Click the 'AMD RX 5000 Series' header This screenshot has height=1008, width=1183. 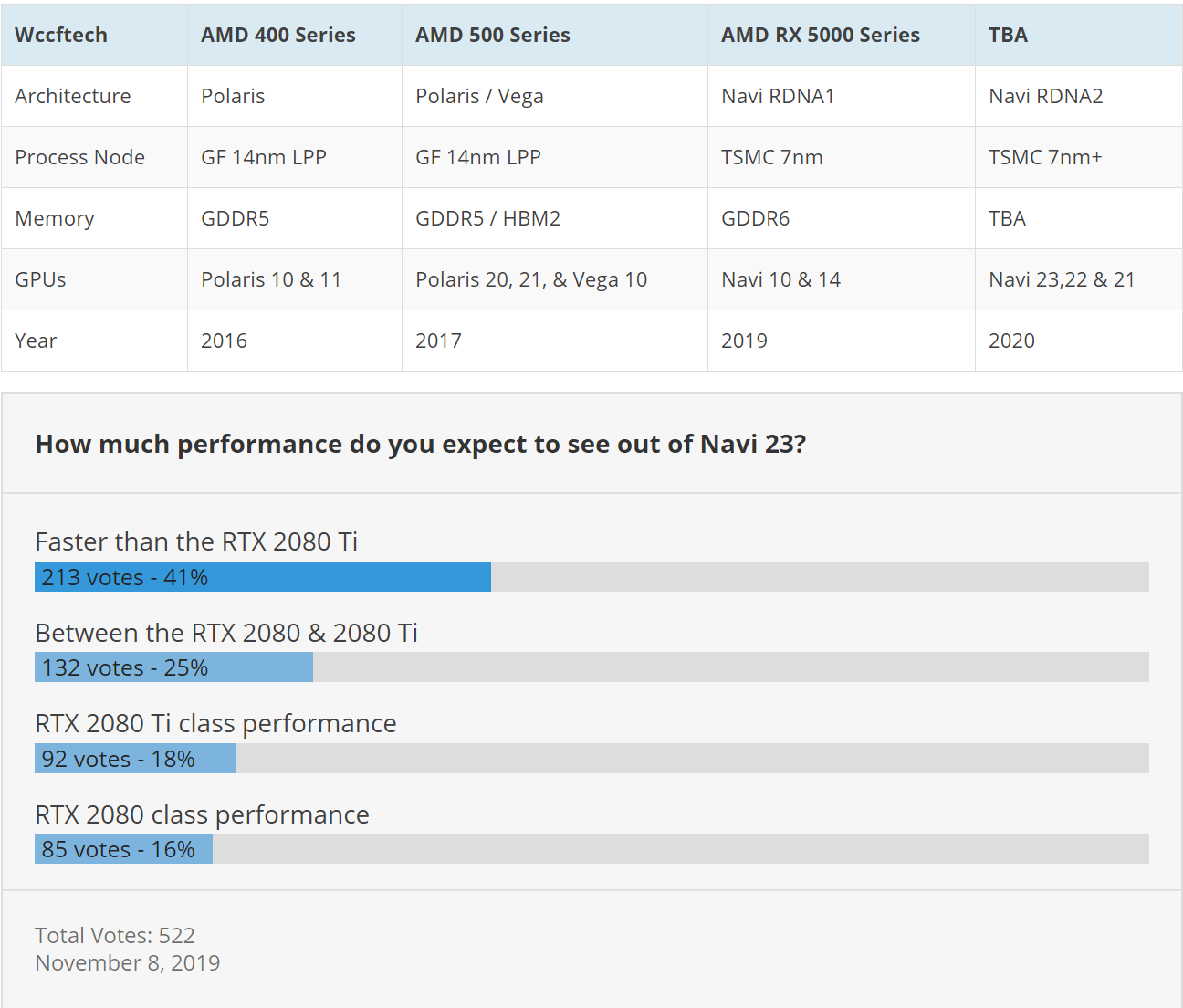pos(842,35)
